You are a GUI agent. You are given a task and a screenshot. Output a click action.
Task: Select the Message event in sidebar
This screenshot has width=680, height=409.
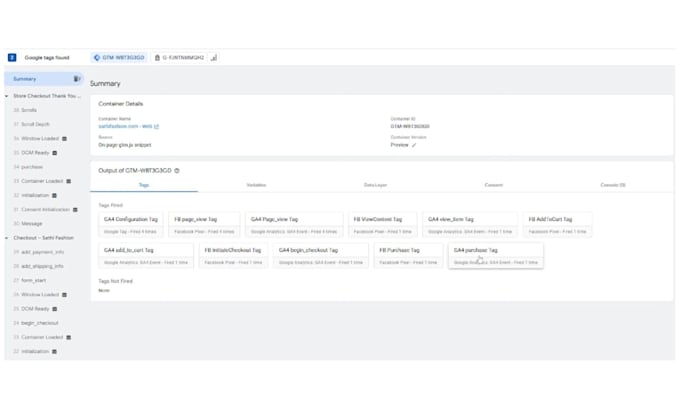click(32, 224)
